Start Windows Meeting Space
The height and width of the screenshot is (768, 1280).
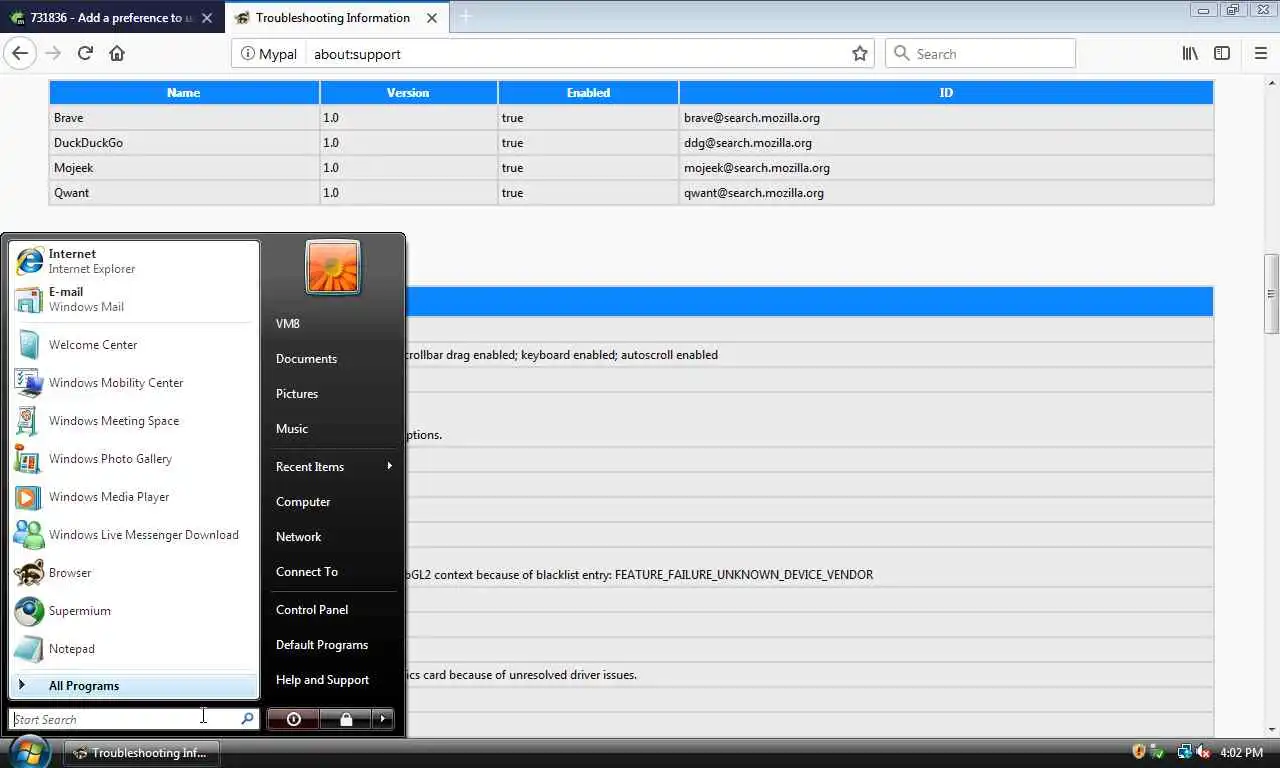[x=134, y=421]
